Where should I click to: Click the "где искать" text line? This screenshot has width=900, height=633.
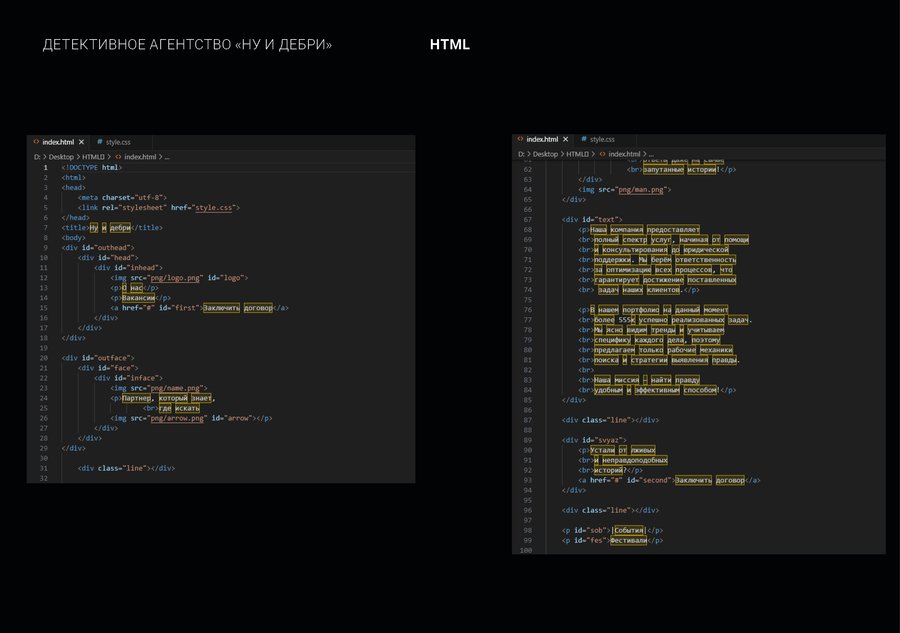(x=179, y=408)
